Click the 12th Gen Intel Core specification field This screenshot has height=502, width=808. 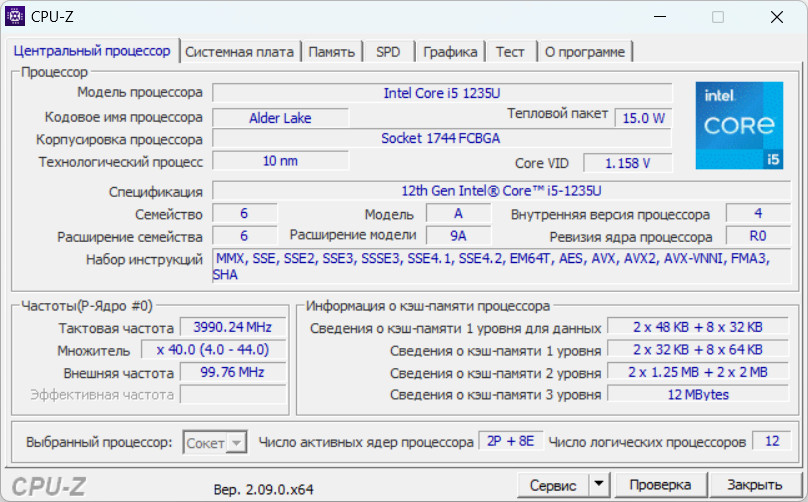(501, 191)
